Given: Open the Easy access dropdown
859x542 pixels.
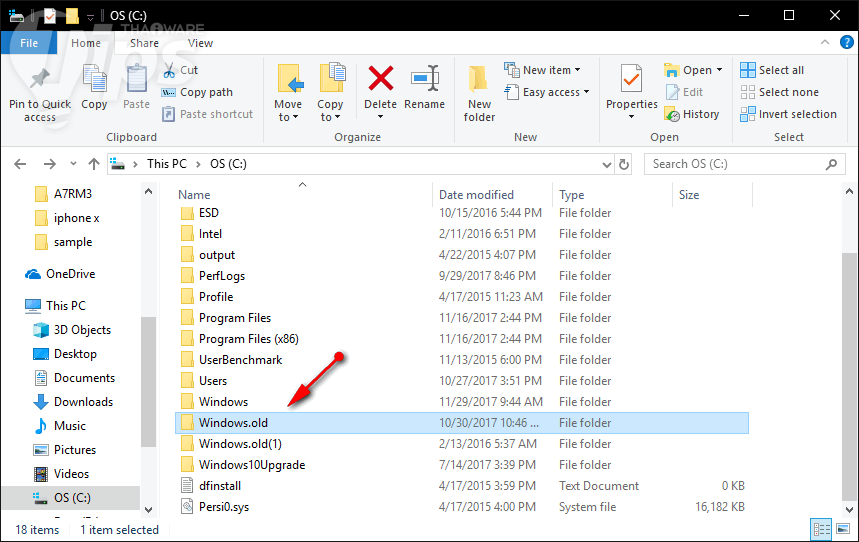Looking at the screenshot, I should [547, 92].
